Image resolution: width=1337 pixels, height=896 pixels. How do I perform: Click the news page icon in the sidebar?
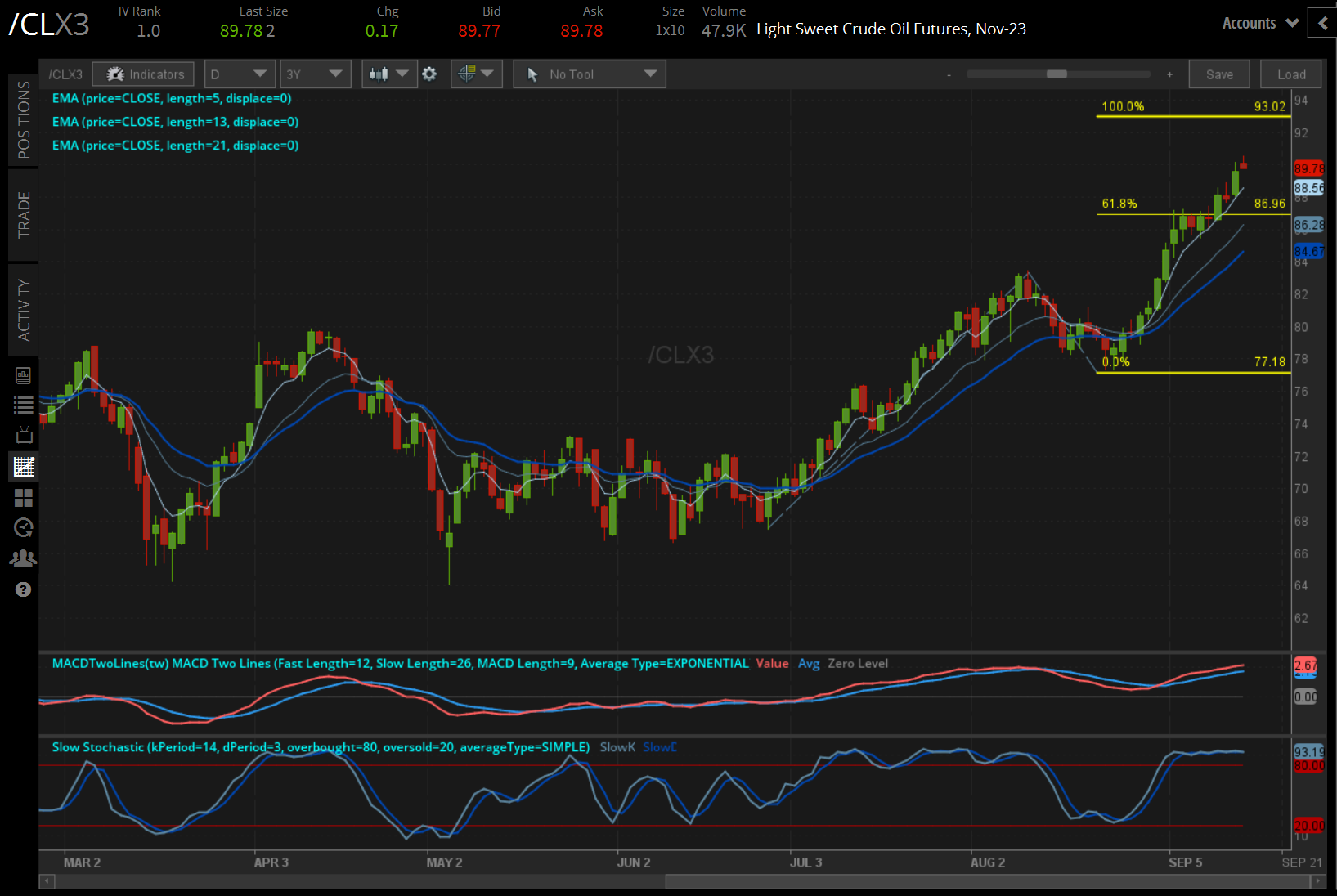pyautogui.click(x=24, y=375)
